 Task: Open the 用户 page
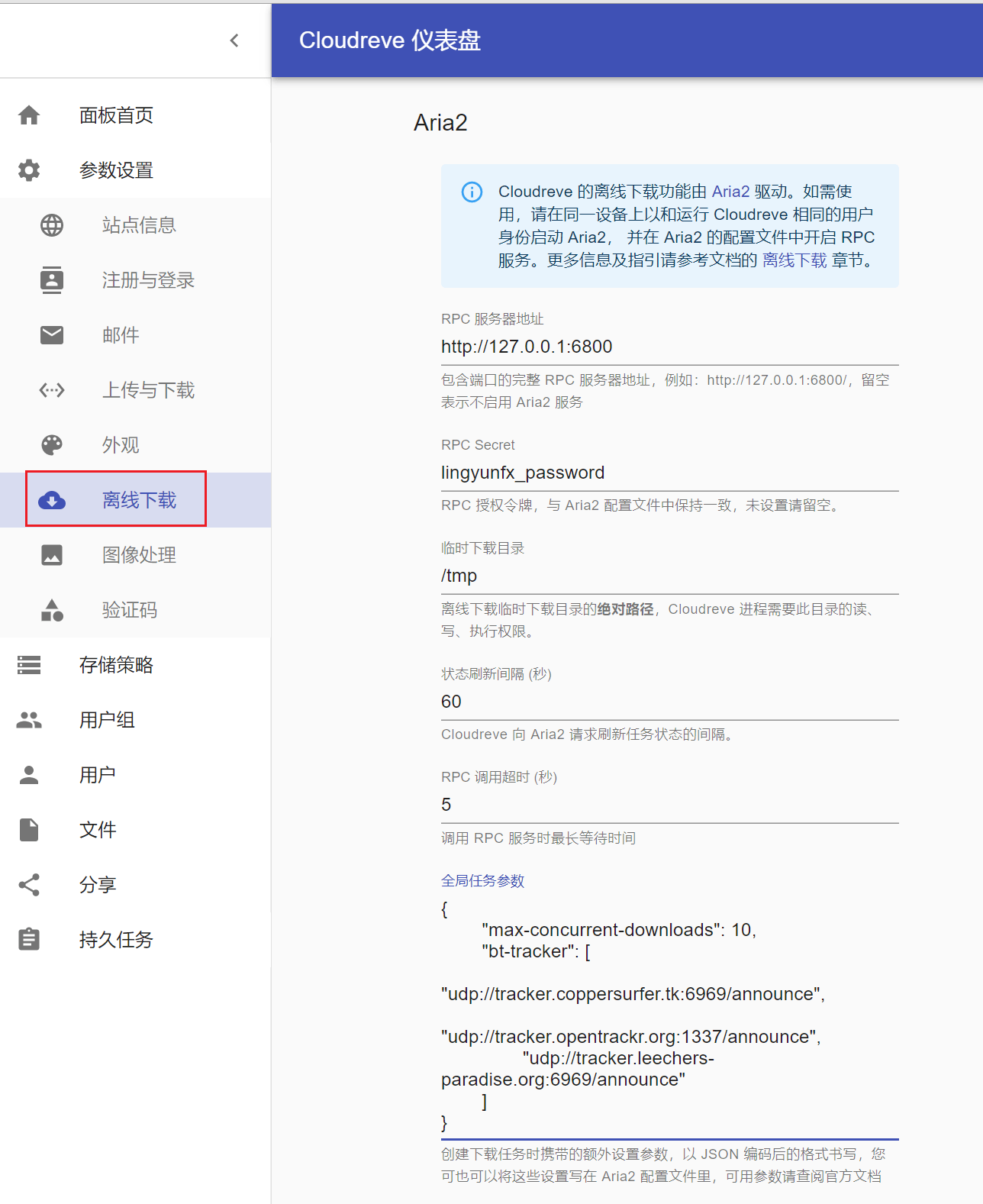(x=135, y=775)
